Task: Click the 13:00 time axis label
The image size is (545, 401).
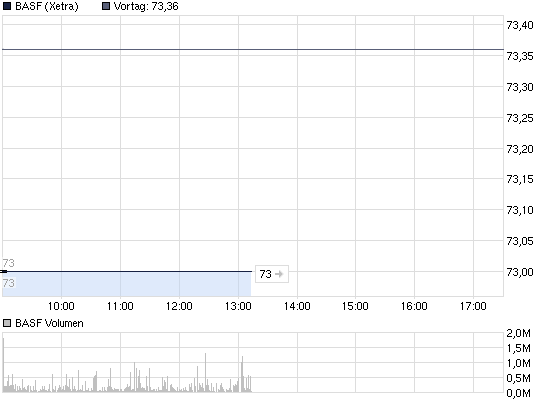Action: (x=238, y=306)
